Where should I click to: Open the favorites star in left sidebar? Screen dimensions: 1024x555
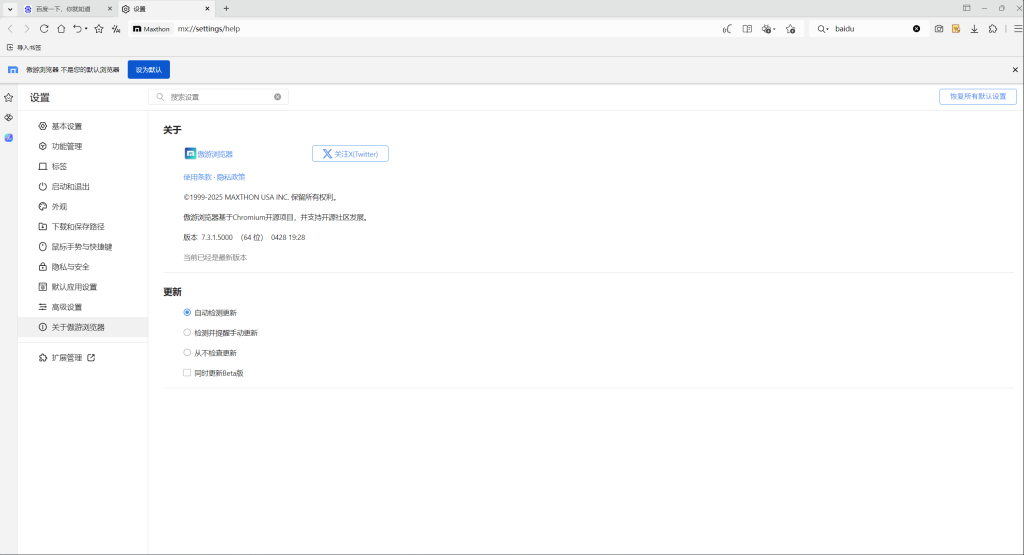coord(8,97)
